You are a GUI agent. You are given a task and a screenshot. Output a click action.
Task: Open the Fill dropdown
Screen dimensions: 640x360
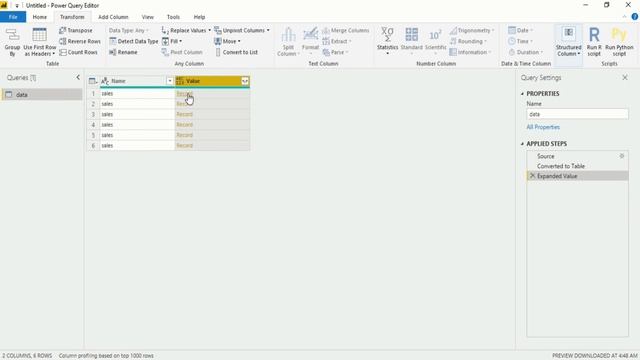click(x=172, y=41)
